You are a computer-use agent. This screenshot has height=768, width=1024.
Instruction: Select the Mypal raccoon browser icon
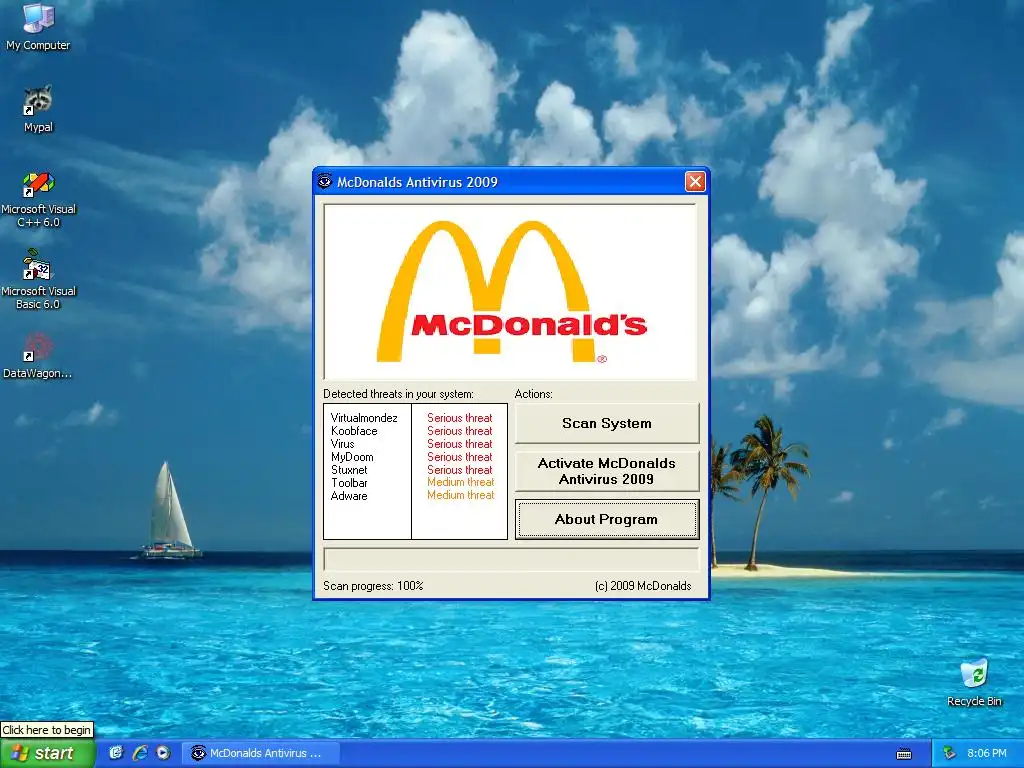click(x=38, y=108)
